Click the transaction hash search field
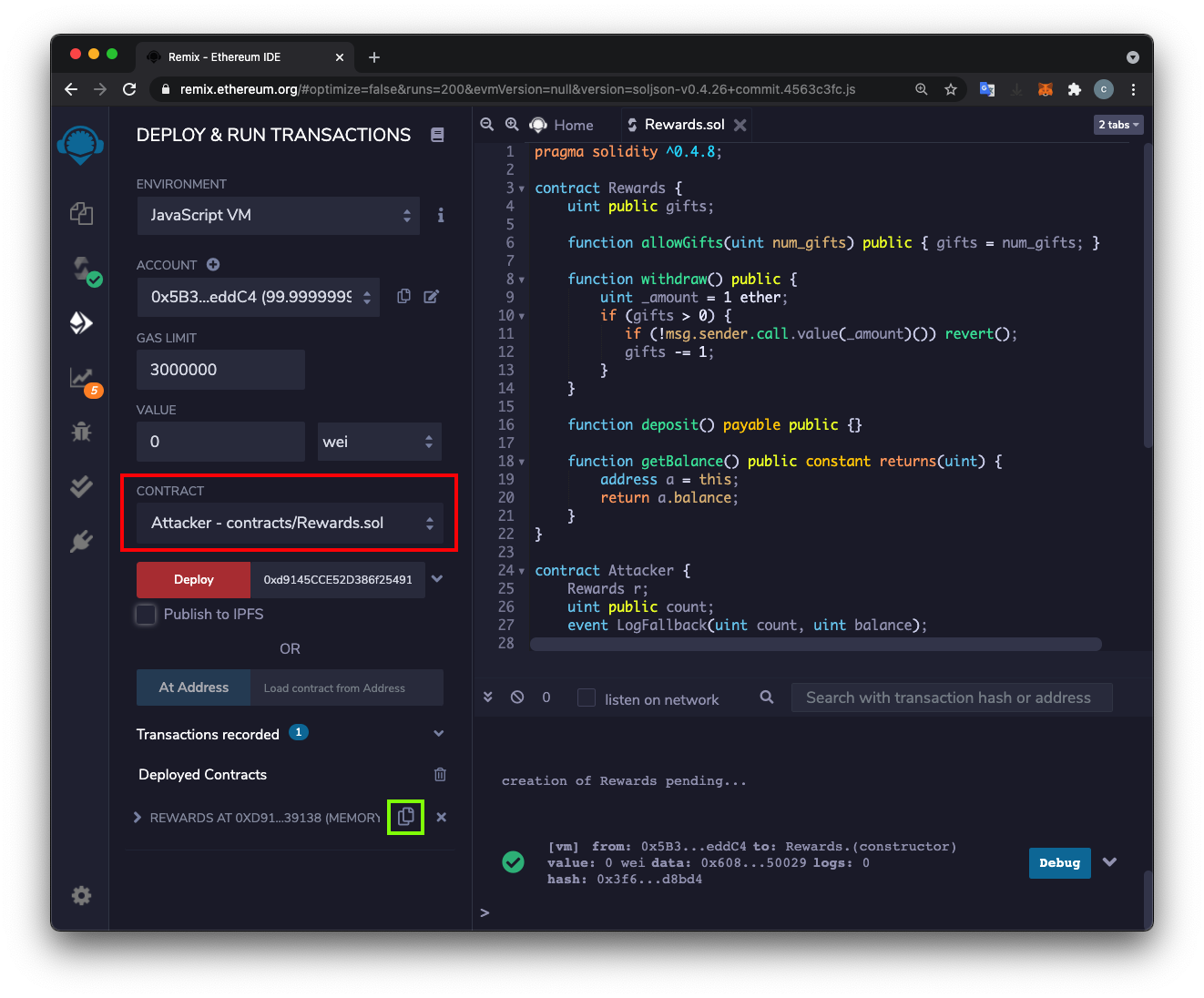1204x998 pixels. pos(951,698)
